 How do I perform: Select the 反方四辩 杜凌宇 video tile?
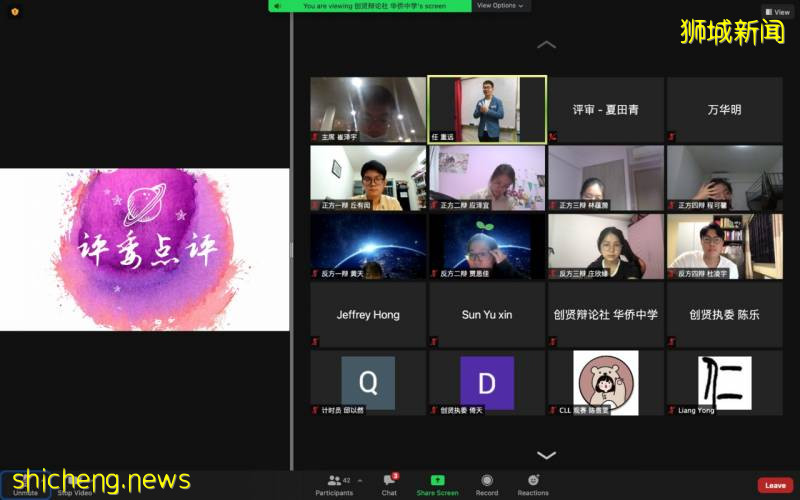pos(724,246)
